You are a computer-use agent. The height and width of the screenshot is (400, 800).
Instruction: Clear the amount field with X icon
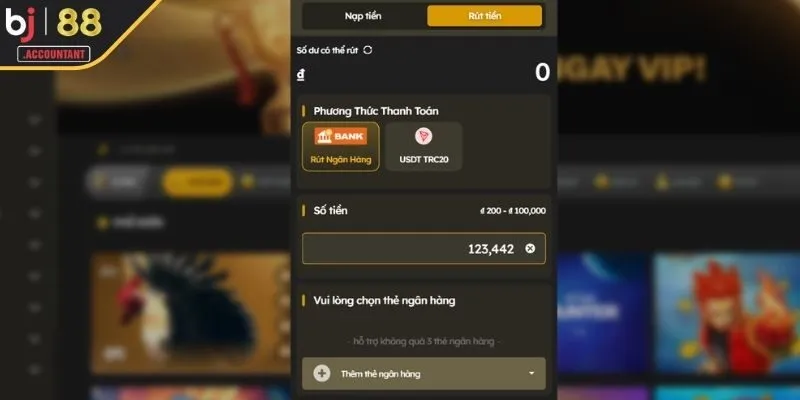point(530,248)
